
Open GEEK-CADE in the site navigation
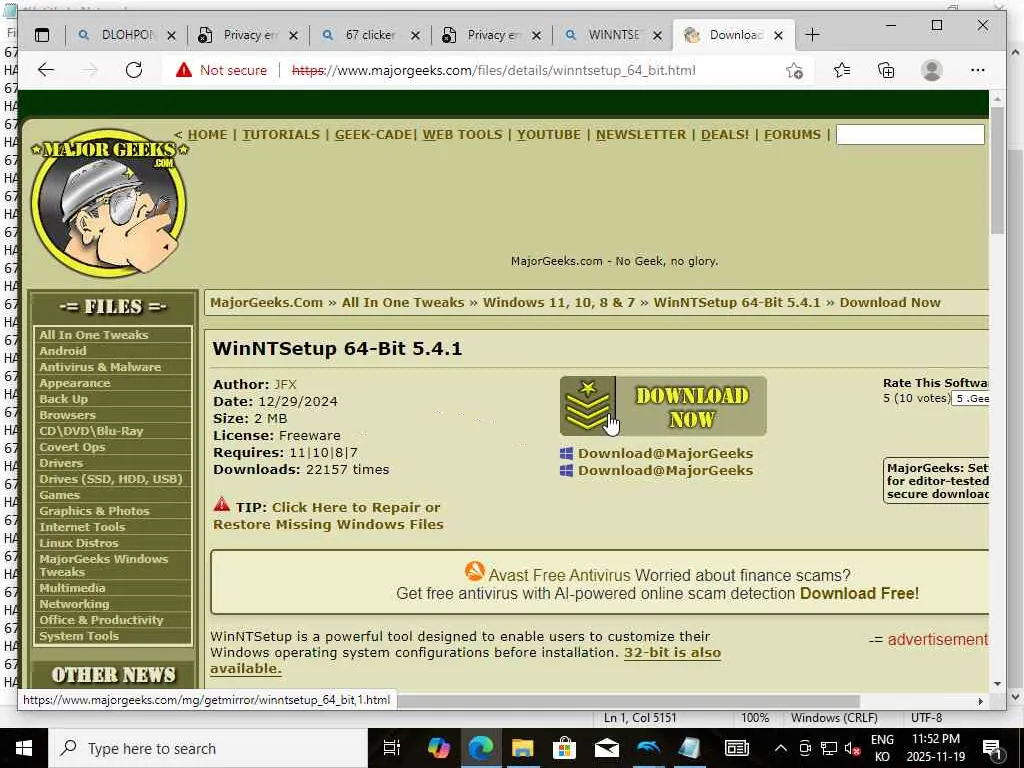pyautogui.click(x=374, y=135)
